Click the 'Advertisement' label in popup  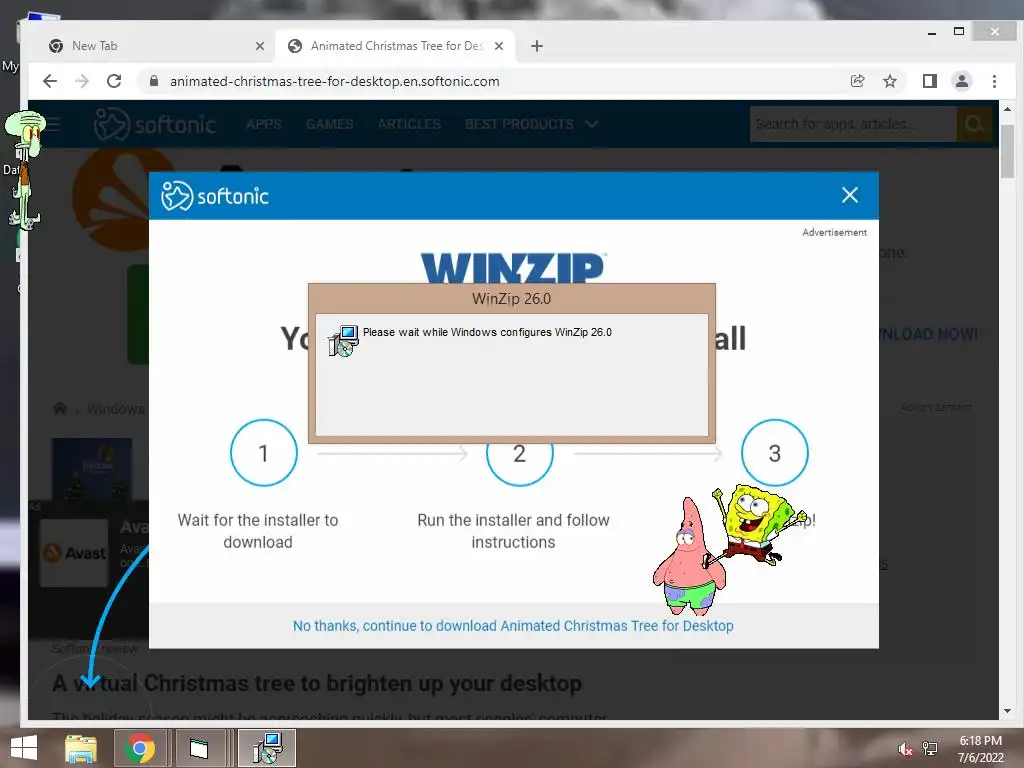pos(835,232)
